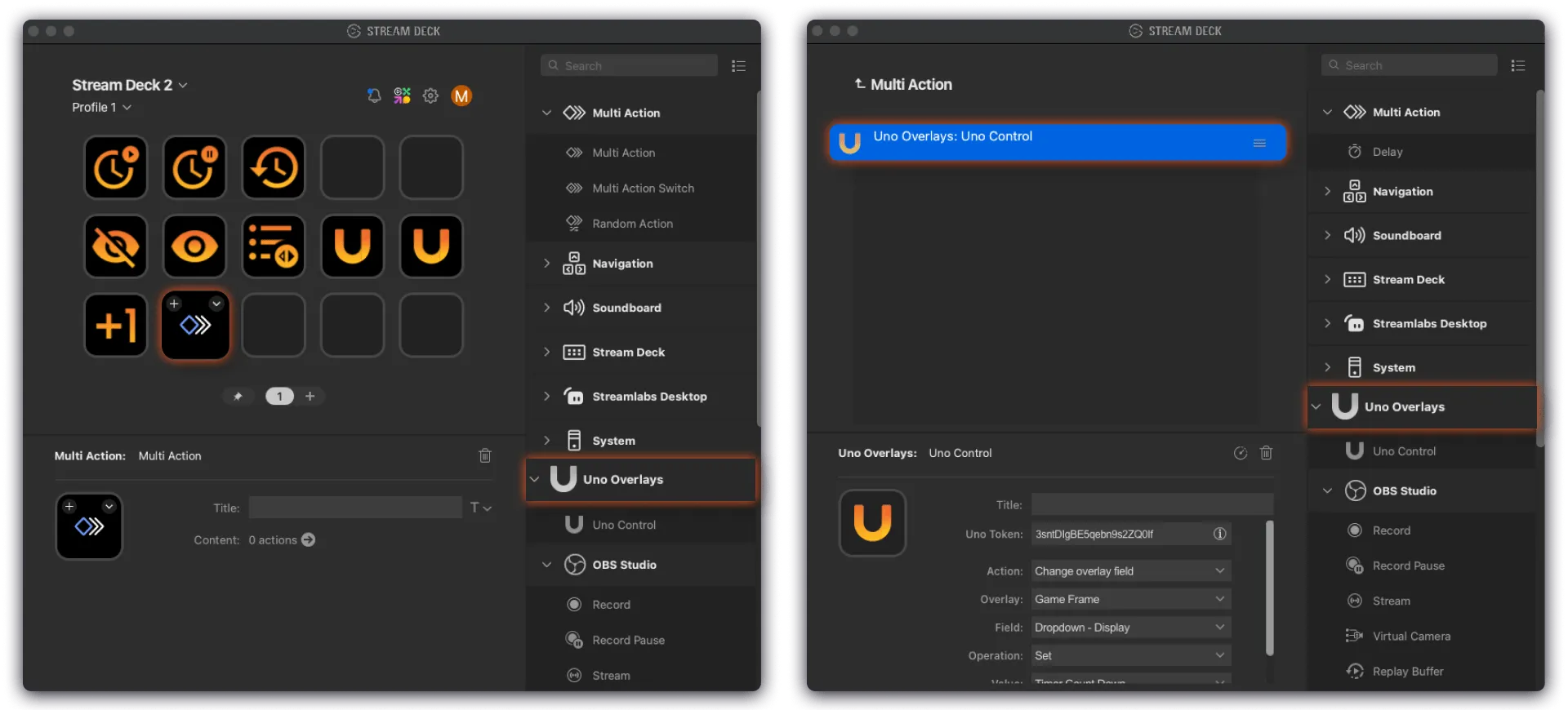The image size is (1568, 710).
Task: Open the 0 actions arrow button
Action: coord(308,540)
